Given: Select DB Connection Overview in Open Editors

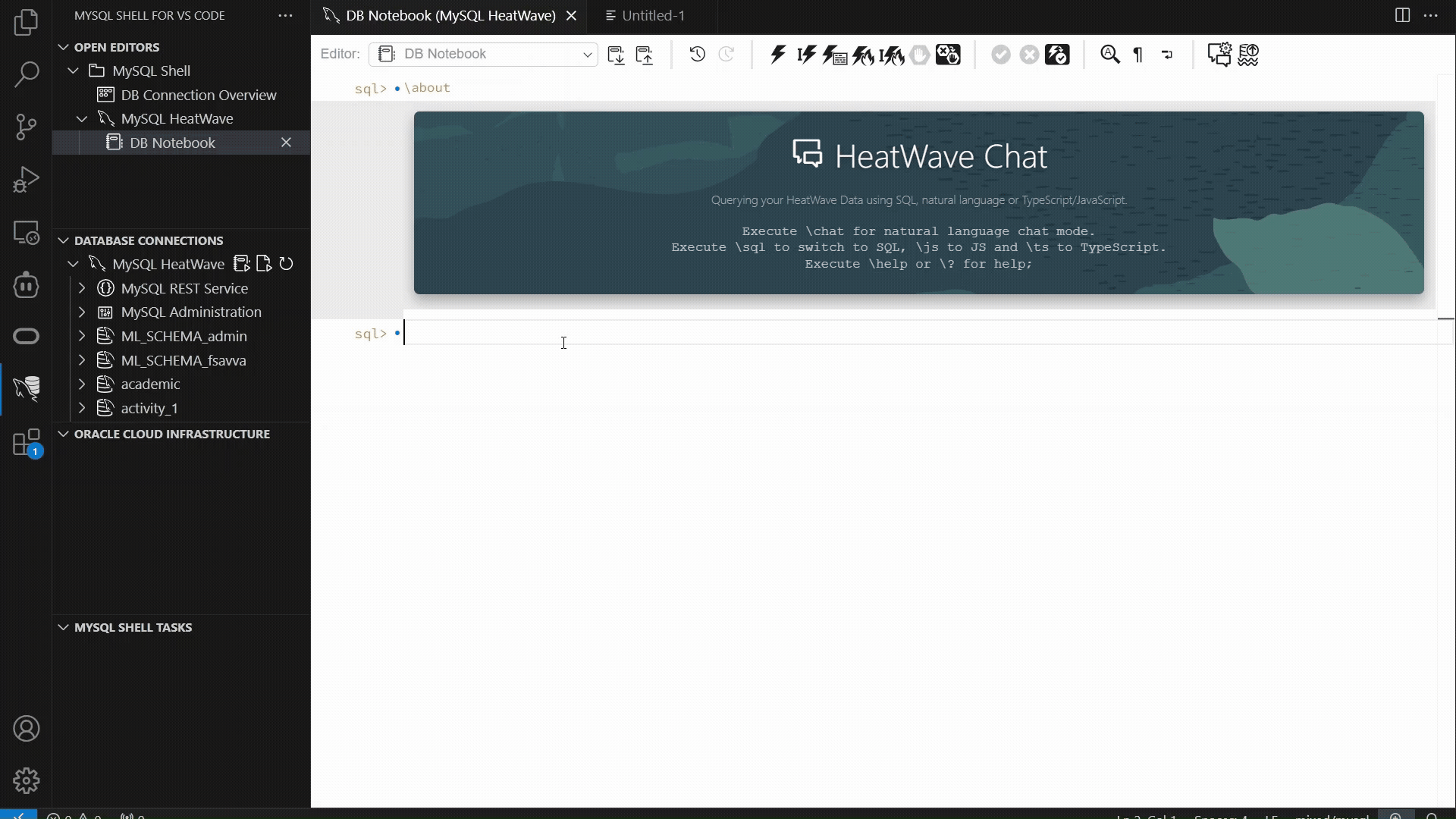Looking at the screenshot, I should click(197, 95).
